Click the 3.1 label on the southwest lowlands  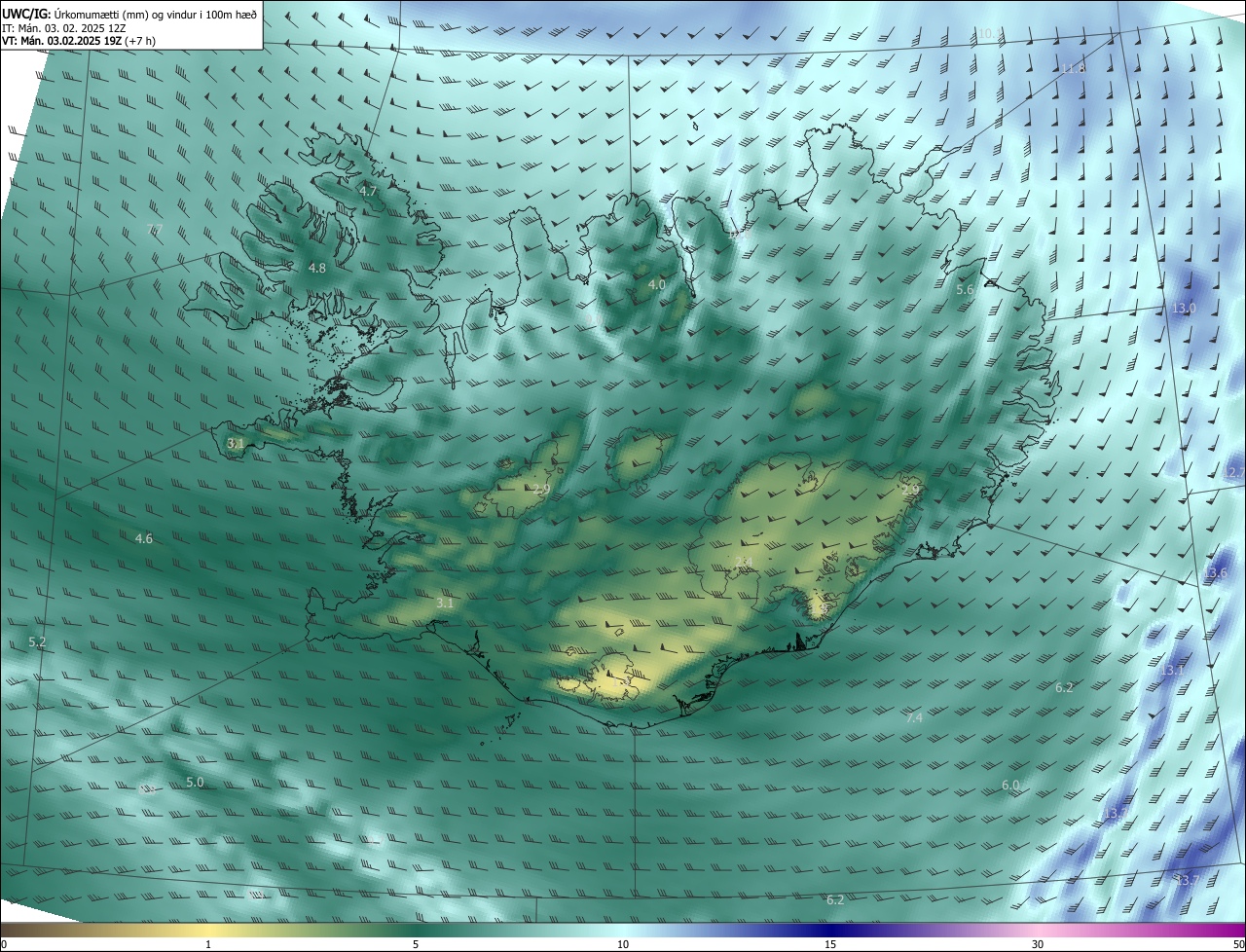coord(445,604)
